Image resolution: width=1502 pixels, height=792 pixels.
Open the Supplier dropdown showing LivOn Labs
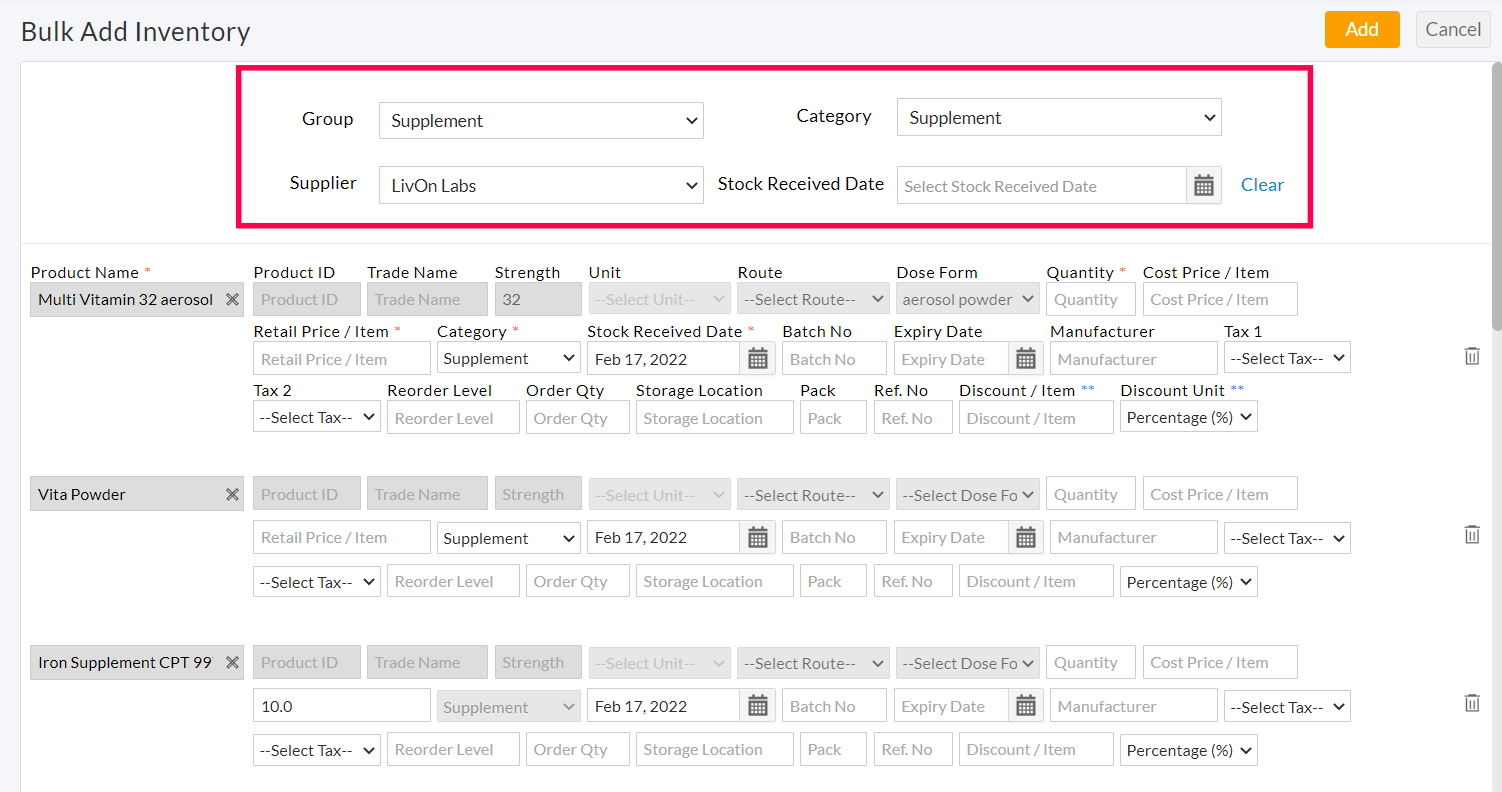pyautogui.click(x=540, y=185)
